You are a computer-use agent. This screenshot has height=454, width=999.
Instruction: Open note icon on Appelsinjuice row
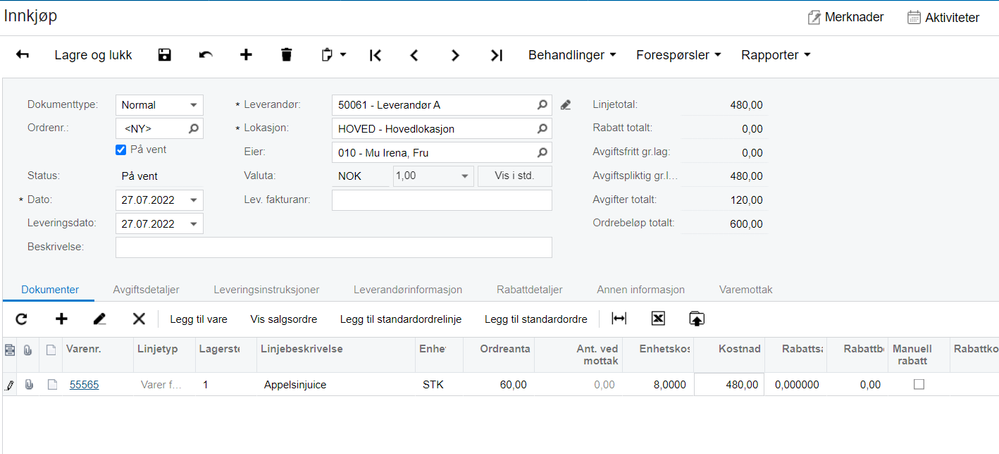click(53, 385)
